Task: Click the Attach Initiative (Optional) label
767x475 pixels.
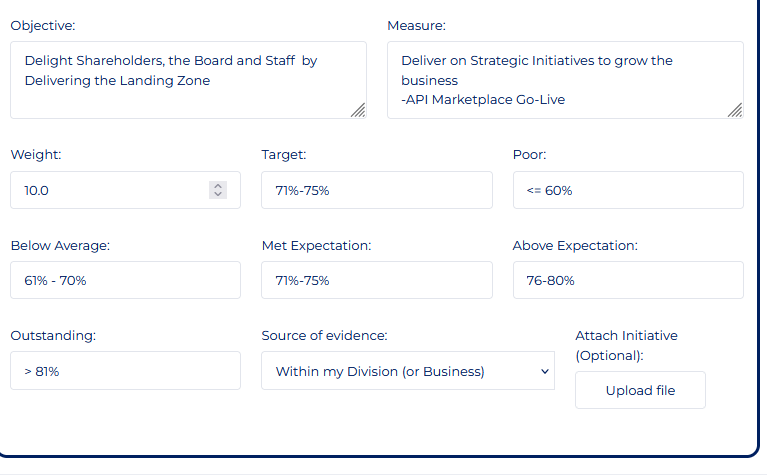Action: pyautogui.click(x=626, y=345)
